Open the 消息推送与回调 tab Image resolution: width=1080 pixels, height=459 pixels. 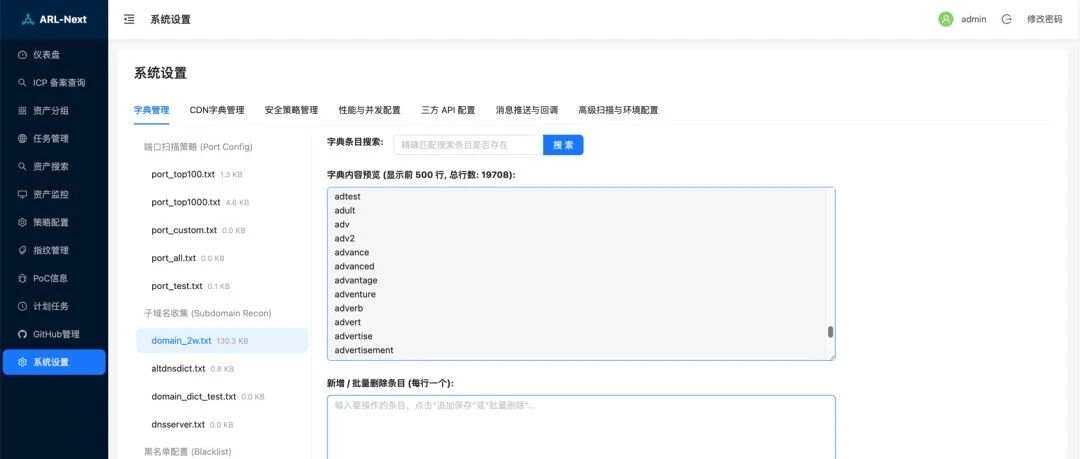[x=527, y=110]
